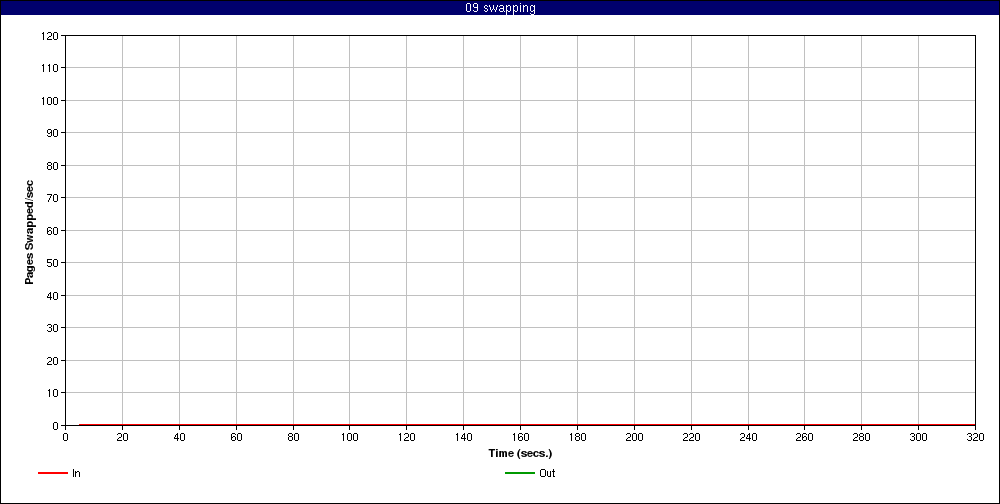This screenshot has width=1000, height=504.
Task: Click the y-axis value 90
Action: [x=54, y=133]
